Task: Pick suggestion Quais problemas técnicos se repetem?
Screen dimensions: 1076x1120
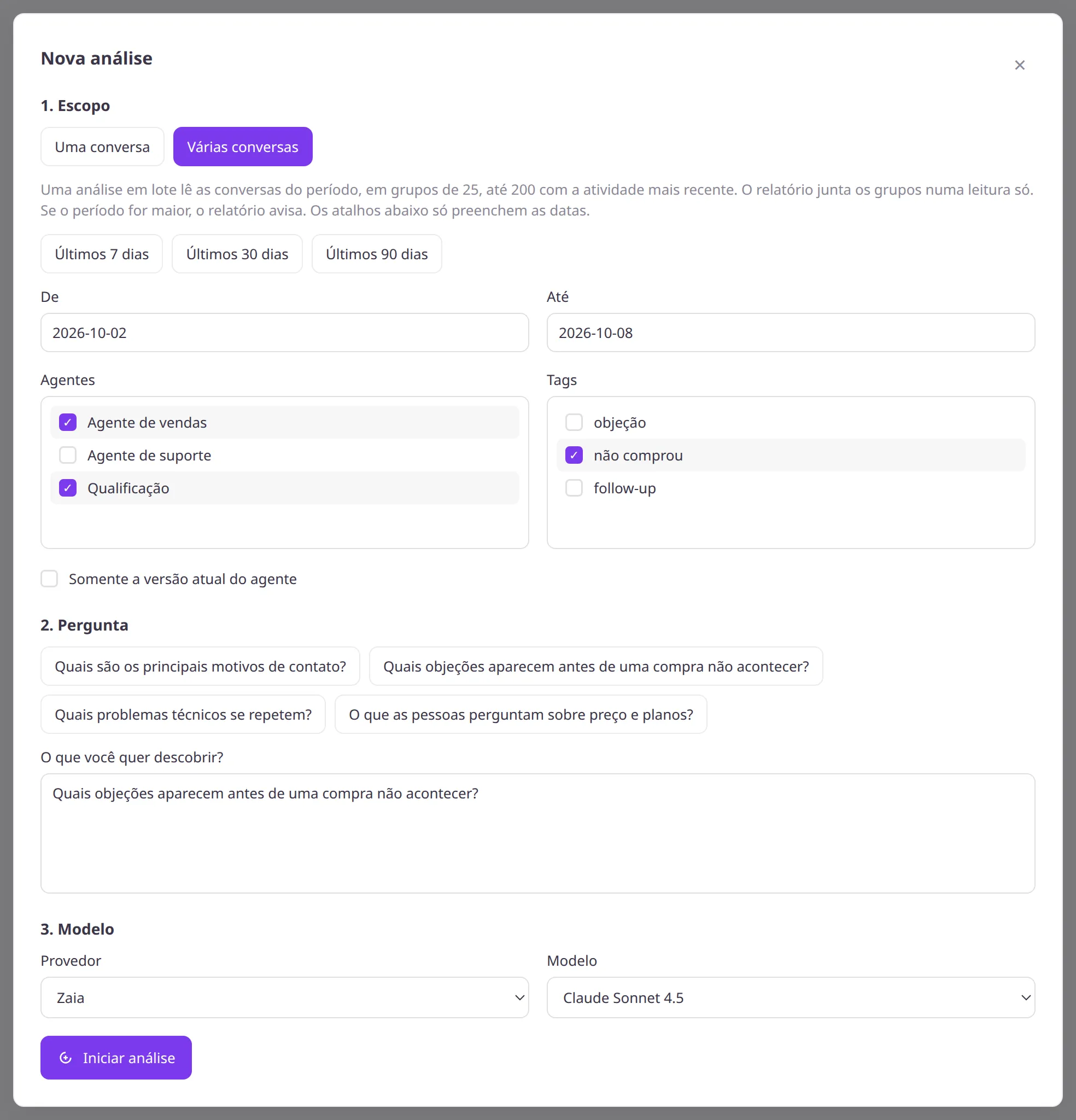Action: pyautogui.click(x=183, y=714)
